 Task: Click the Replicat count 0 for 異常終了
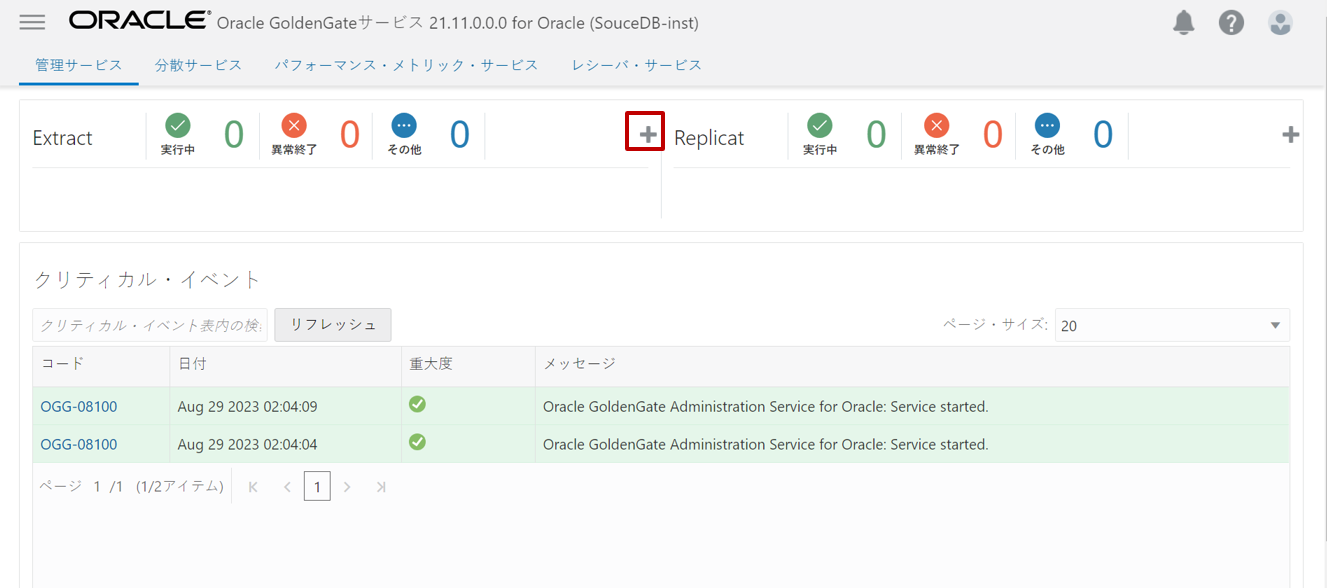[x=992, y=134]
